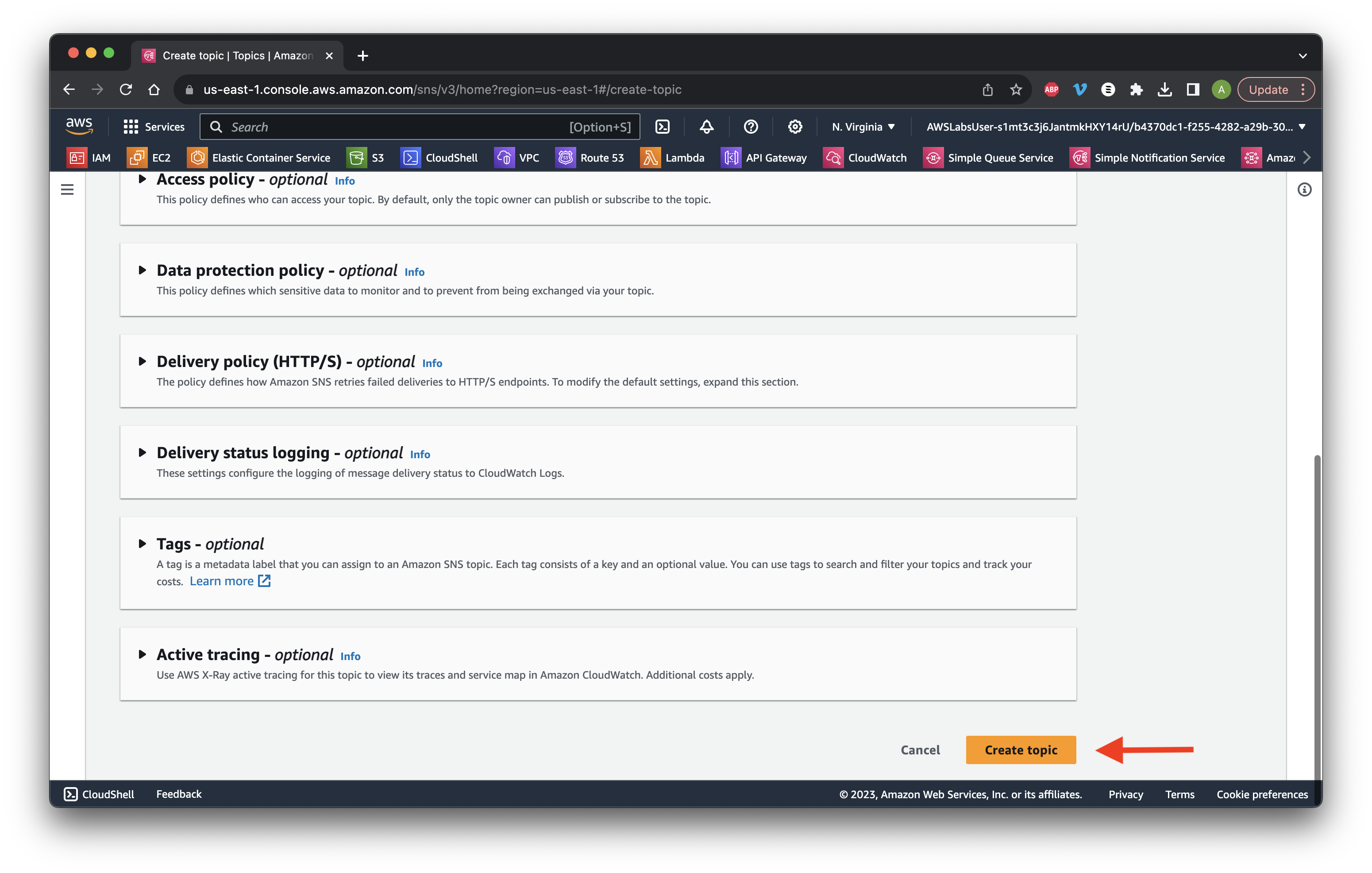Expand the Active tracing section
1372x873 pixels.
point(143,654)
